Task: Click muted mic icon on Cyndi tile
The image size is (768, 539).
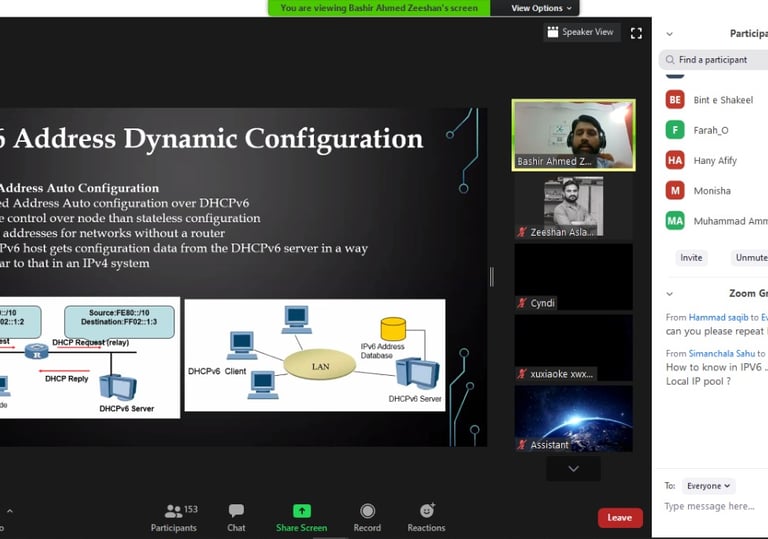Action: [522, 303]
